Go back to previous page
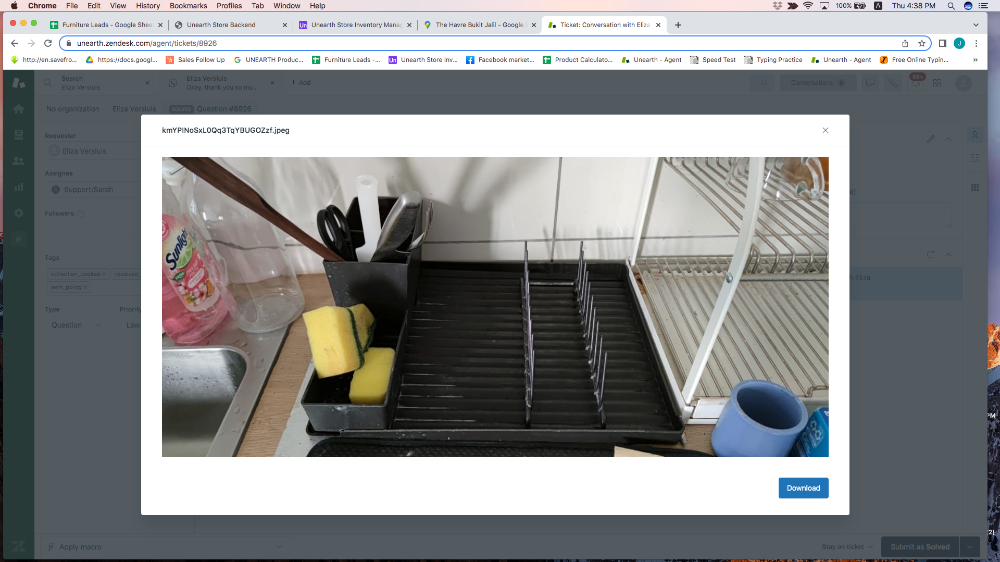1000x562 pixels. coord(15,43)
